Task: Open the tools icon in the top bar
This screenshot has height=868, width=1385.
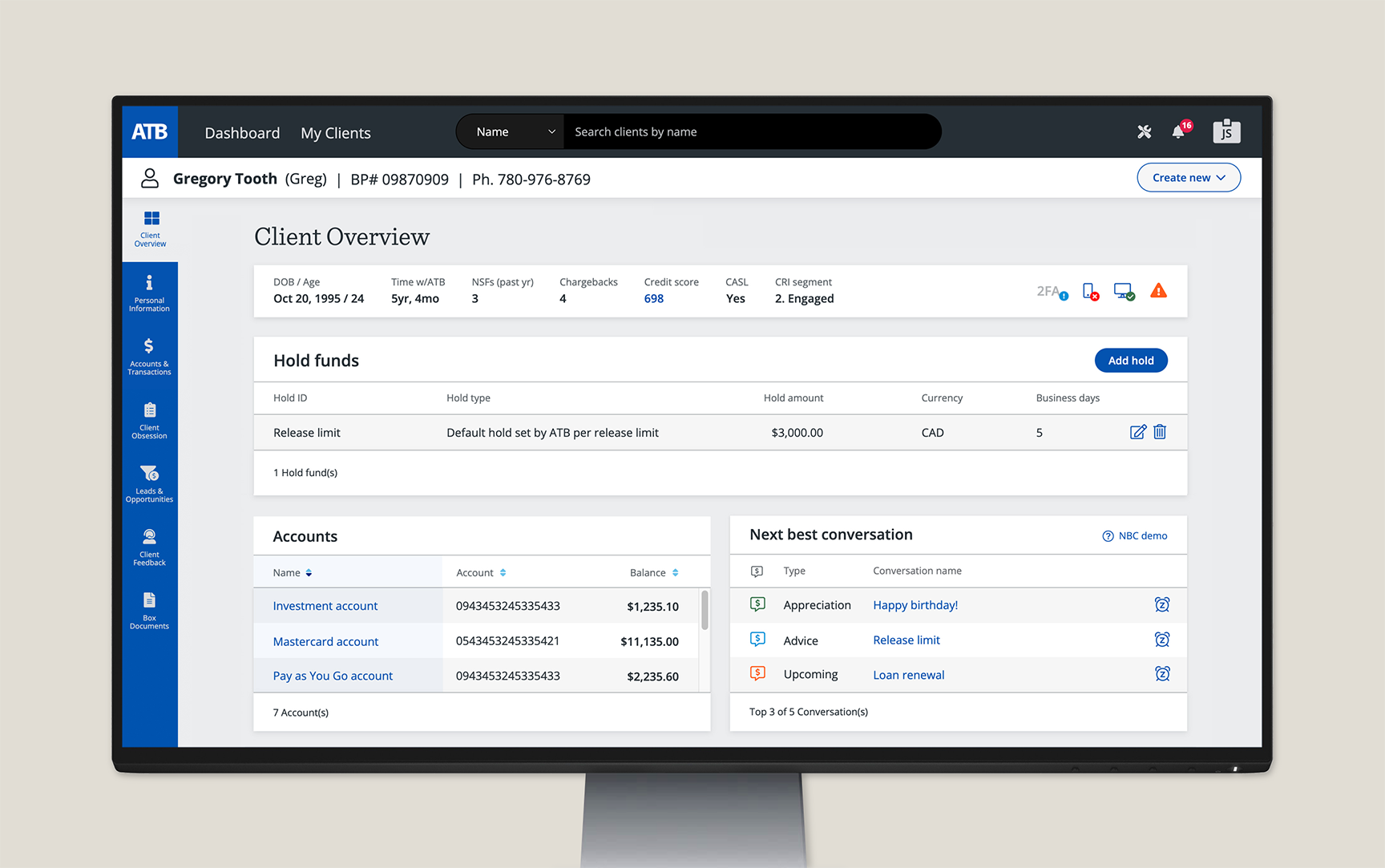Action: click(1145, 131)
